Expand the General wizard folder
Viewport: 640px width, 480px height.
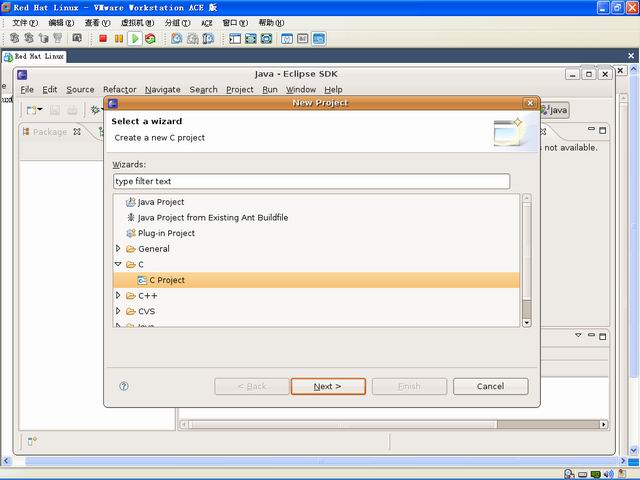(118, 248)
